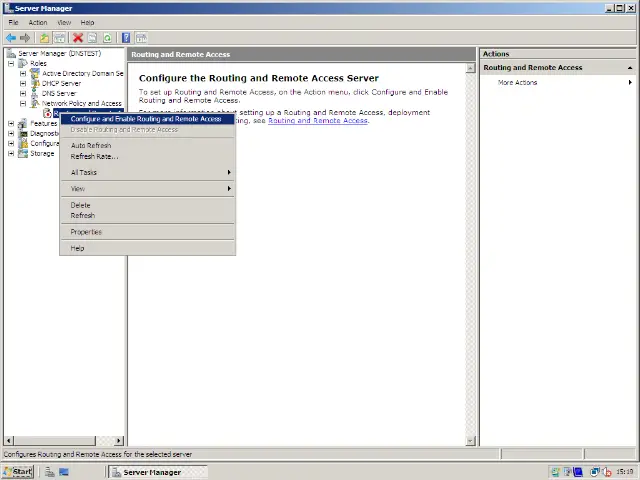This screenshot has height=480, width=640.
Task: Toggle Show/Hide Action Pane toolbar icon
Action: coord(141,38)
